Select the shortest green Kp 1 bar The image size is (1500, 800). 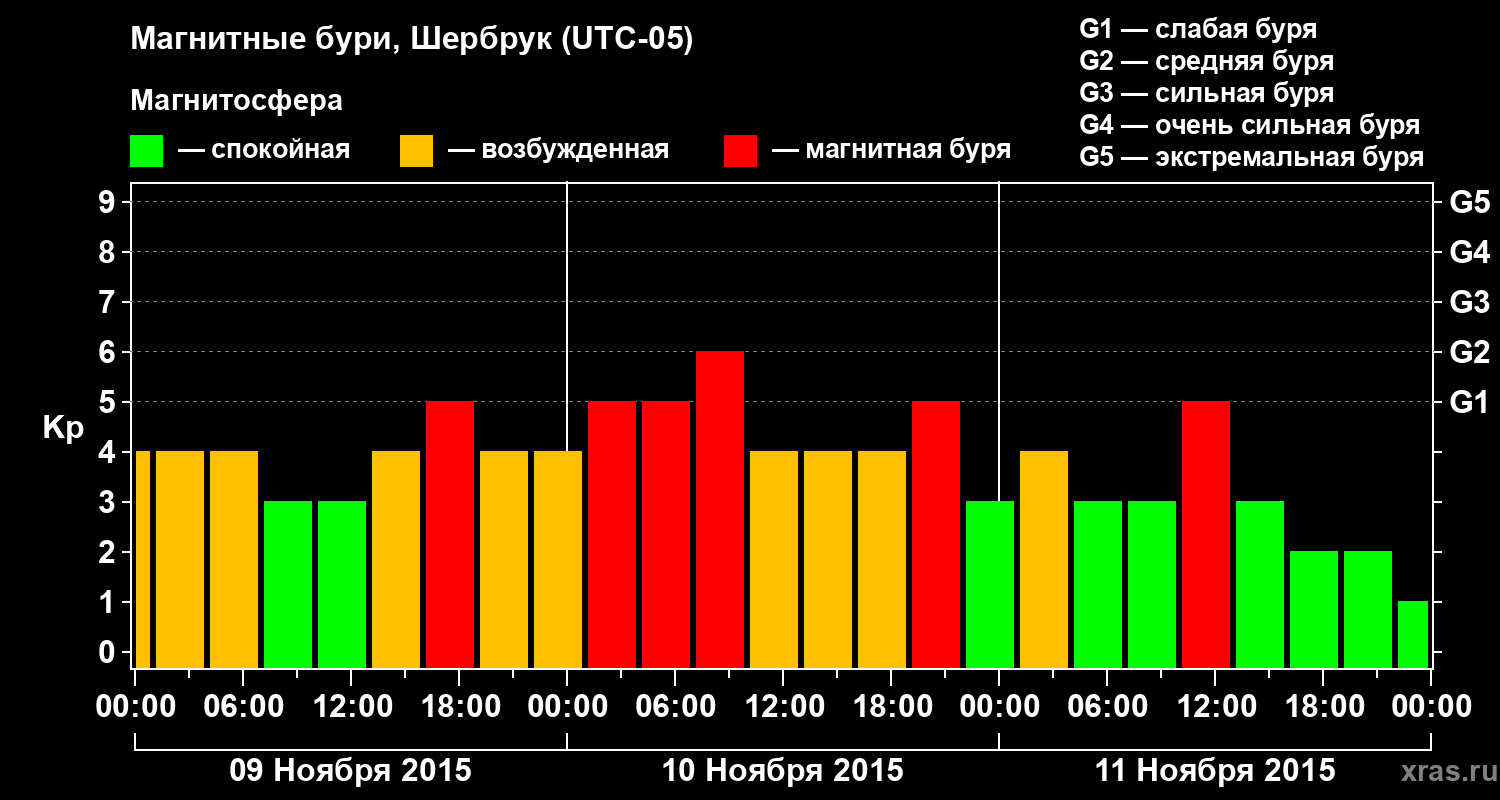tap(1413, 635)
